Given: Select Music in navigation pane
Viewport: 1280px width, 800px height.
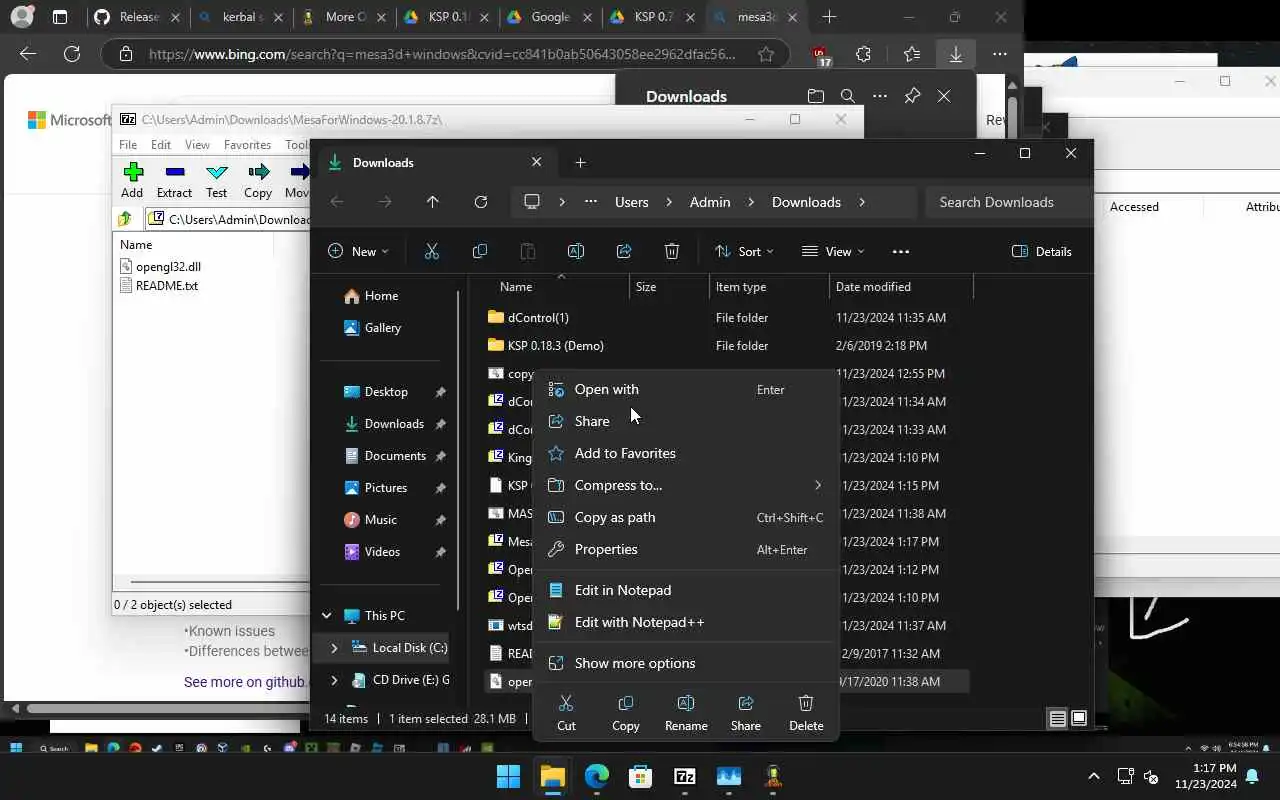Looking at the screenshot, I should click(381, 520).
